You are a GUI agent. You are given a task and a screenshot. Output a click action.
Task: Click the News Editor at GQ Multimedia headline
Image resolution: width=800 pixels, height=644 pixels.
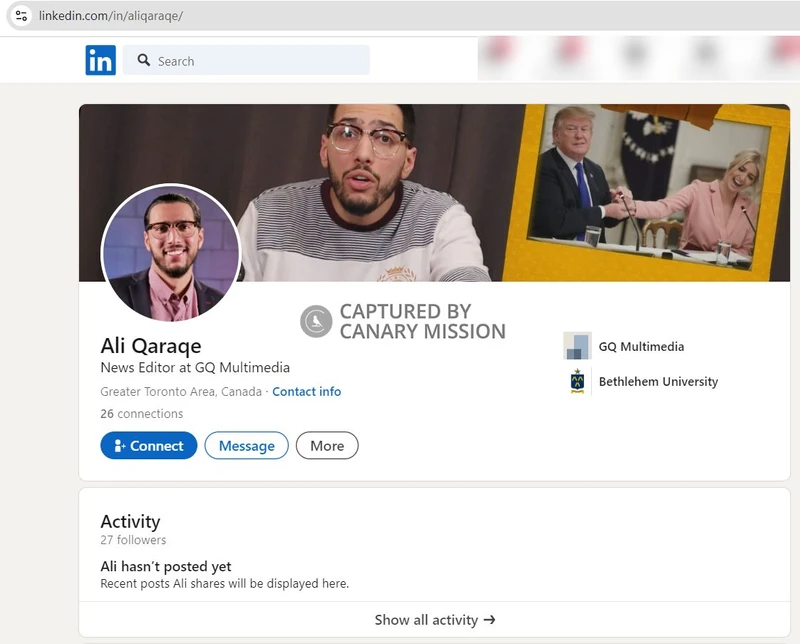(195, 367)
